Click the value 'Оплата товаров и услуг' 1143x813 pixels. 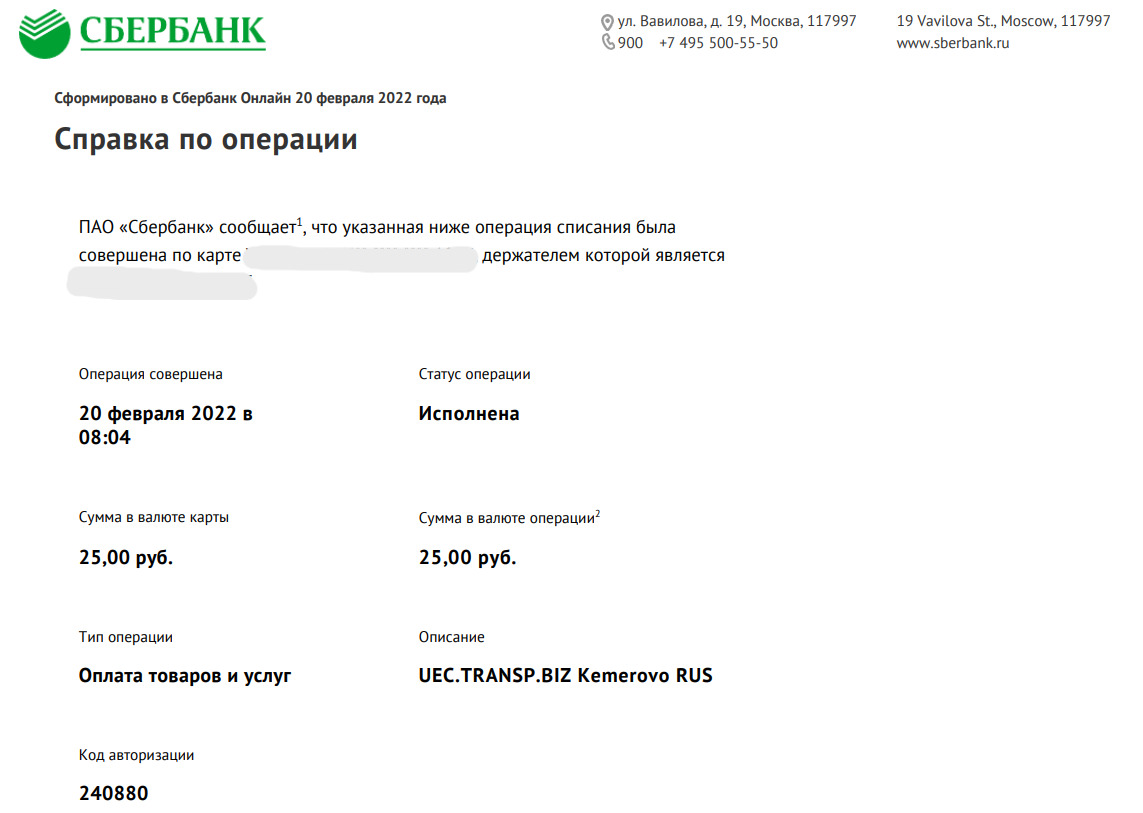[x=185, y=676]
